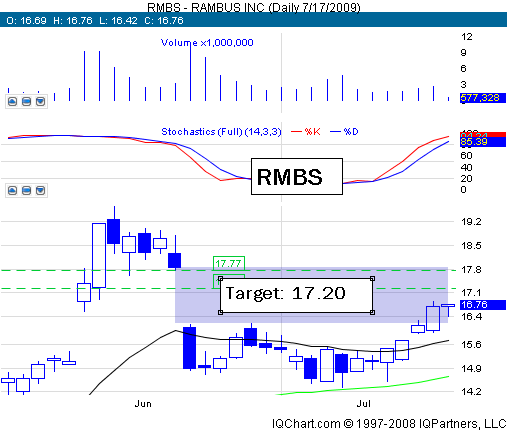507x430 pixels.
Task: Click the 'O: 16.69' open value in header
Action: 26,21
